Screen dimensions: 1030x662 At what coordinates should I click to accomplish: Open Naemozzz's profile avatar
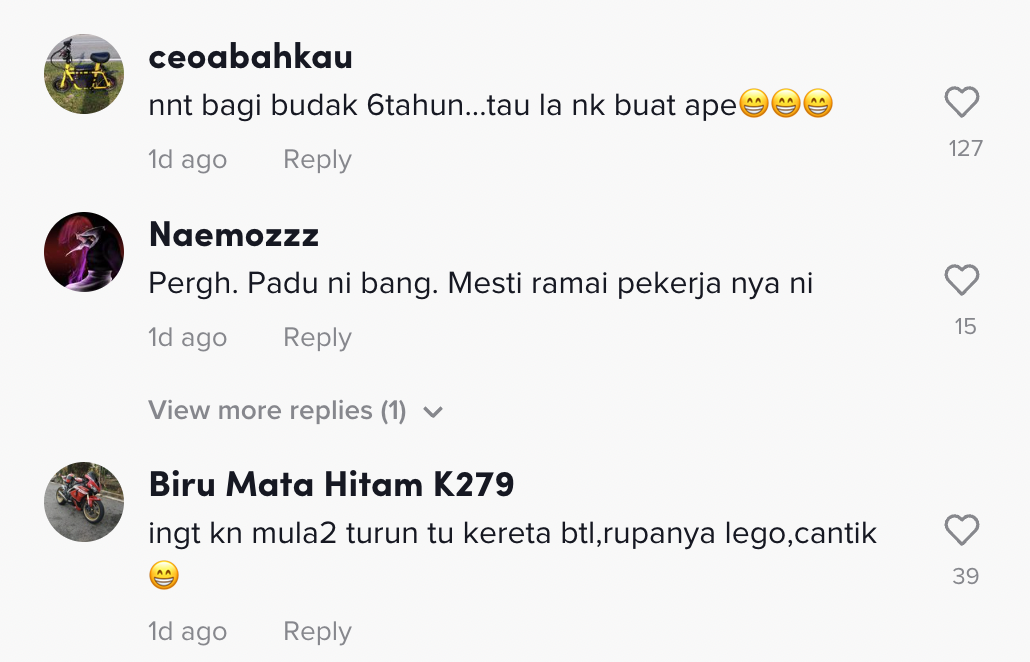[84, 252]
